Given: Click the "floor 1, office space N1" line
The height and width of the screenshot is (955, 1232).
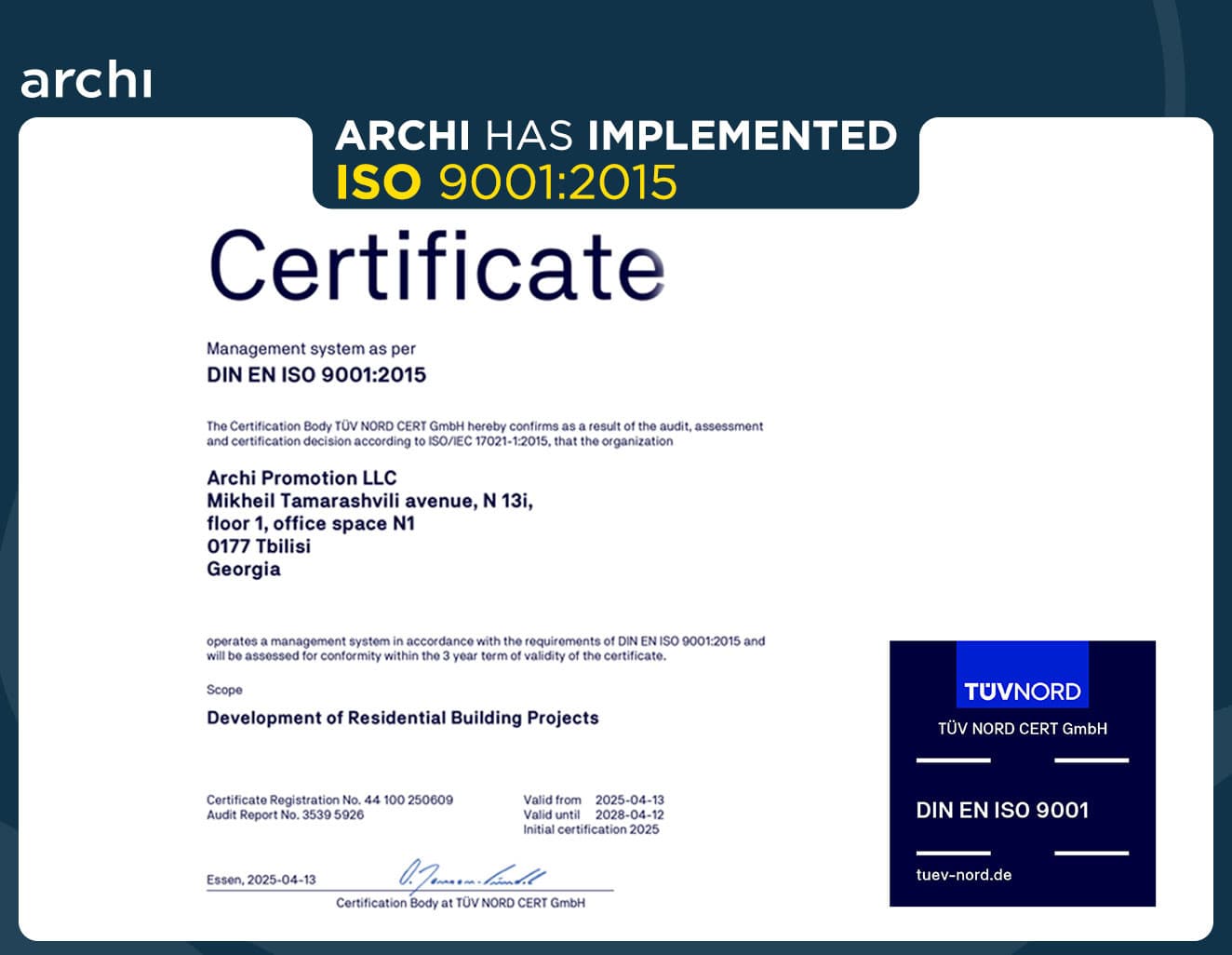Looking at the screenshot, I should click(311, 523).
